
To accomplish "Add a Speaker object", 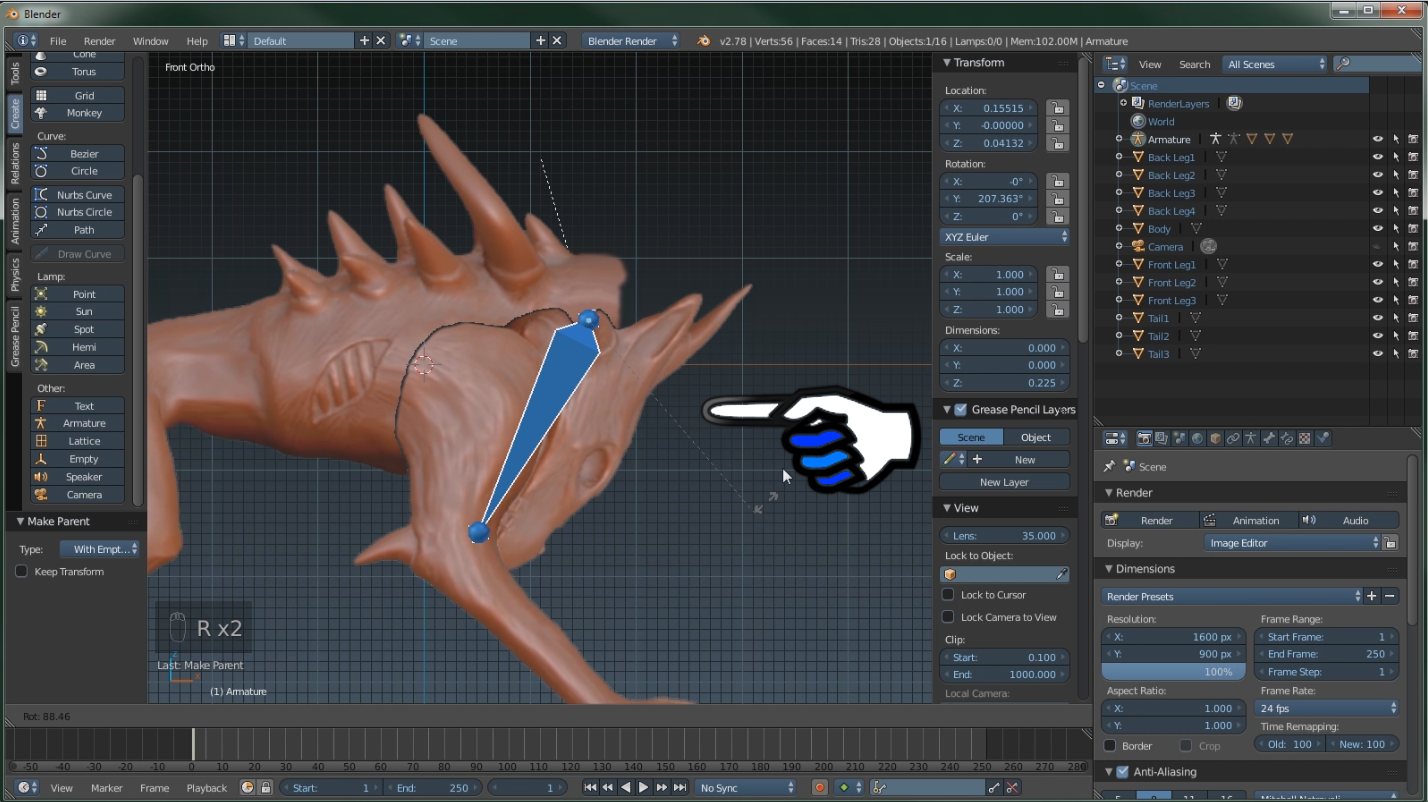I will point(78,477).
